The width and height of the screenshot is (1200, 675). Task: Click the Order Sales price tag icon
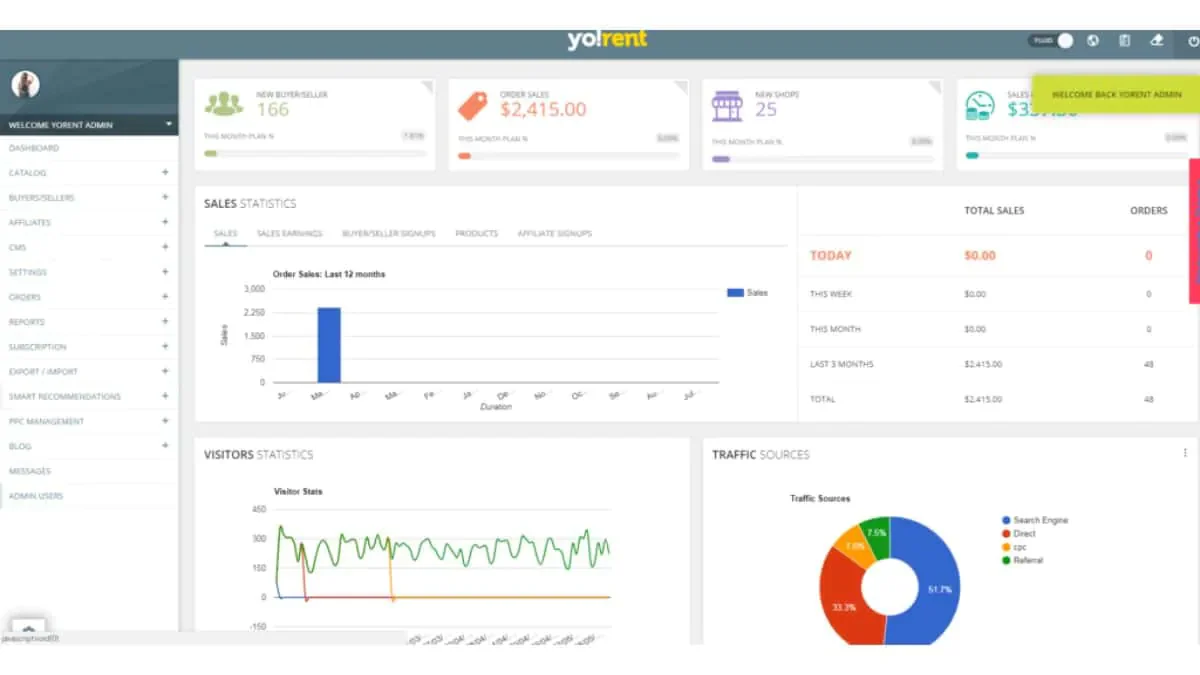pyautogui.click(x=472, y=105)
